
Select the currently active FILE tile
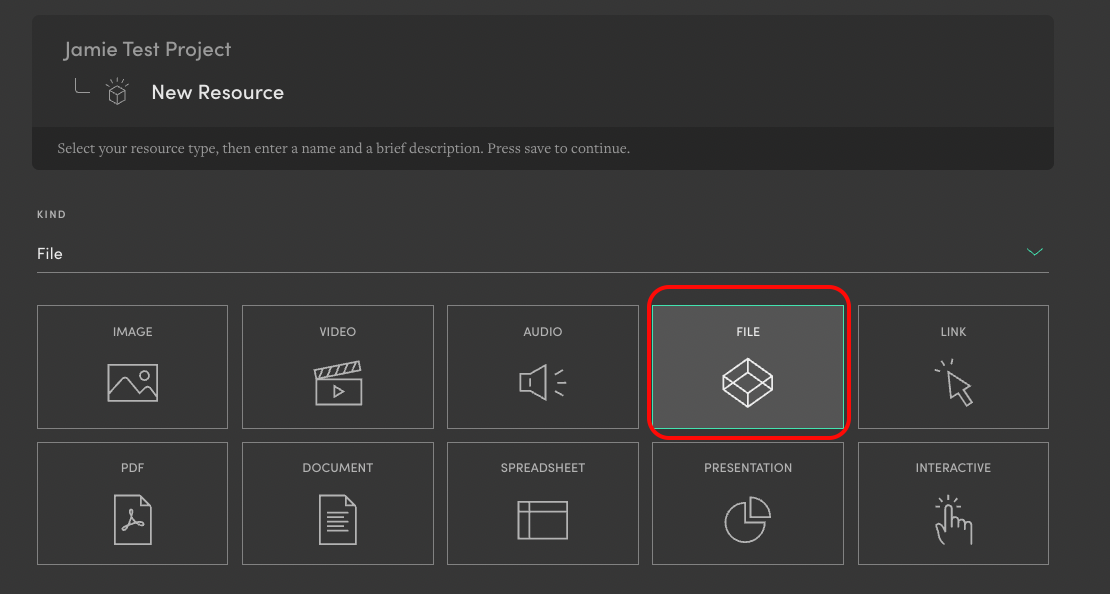click(x=747, y=366)
